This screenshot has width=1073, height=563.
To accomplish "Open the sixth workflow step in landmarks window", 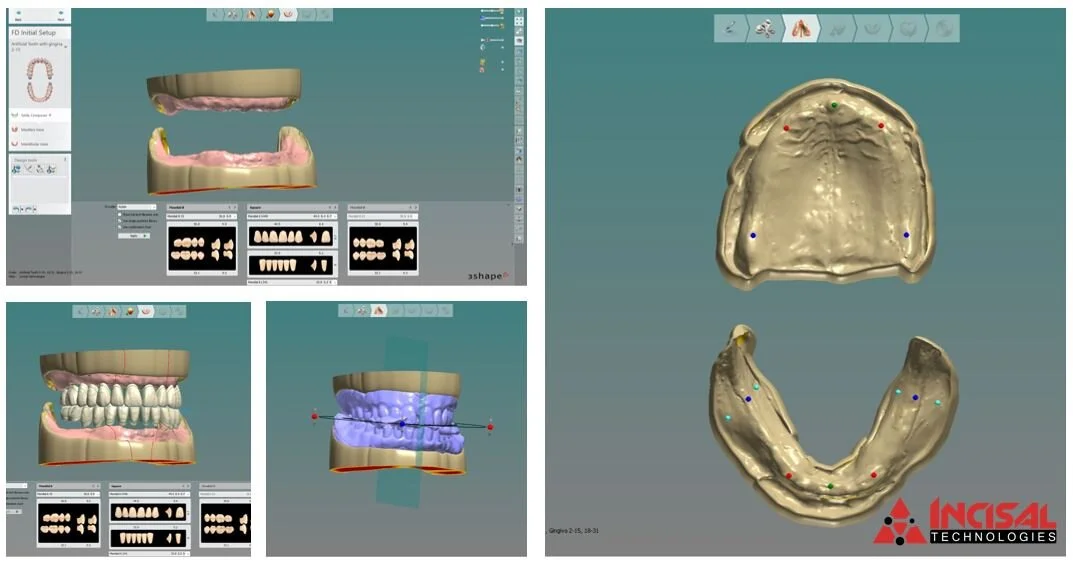I will click(x=908, y=28).
